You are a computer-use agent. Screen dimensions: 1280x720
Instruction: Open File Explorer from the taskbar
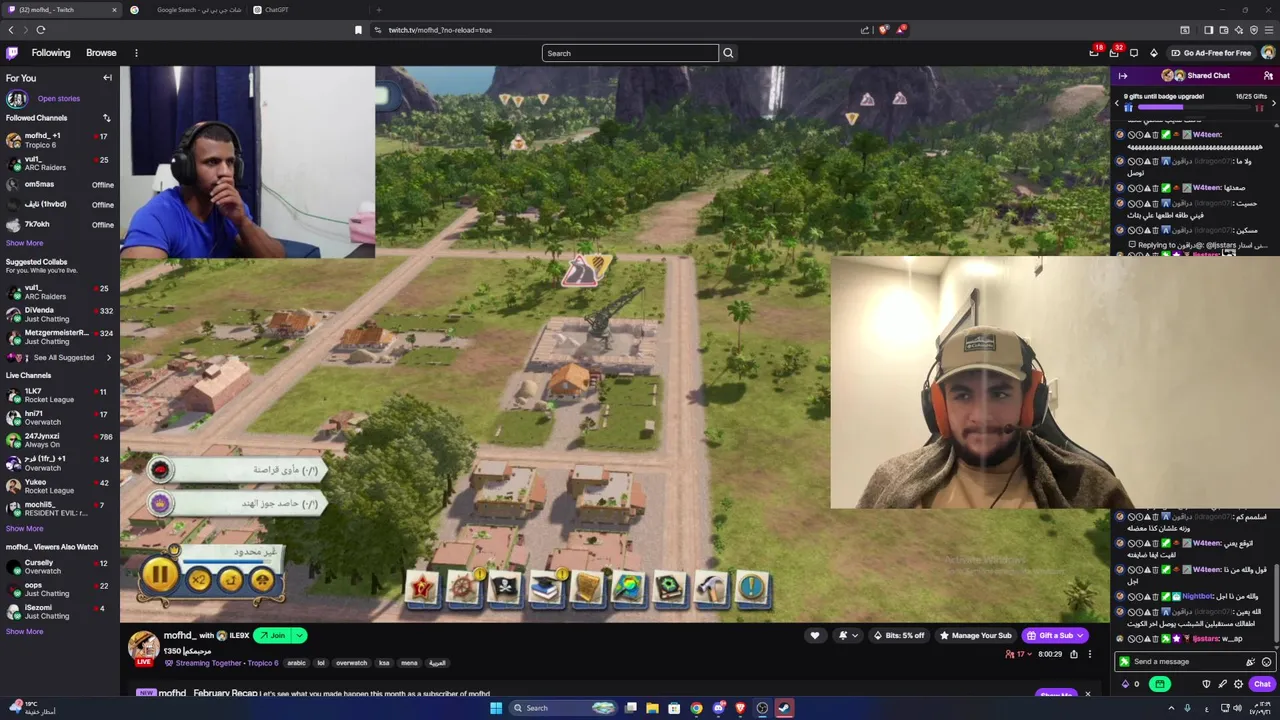click(652, 708)
